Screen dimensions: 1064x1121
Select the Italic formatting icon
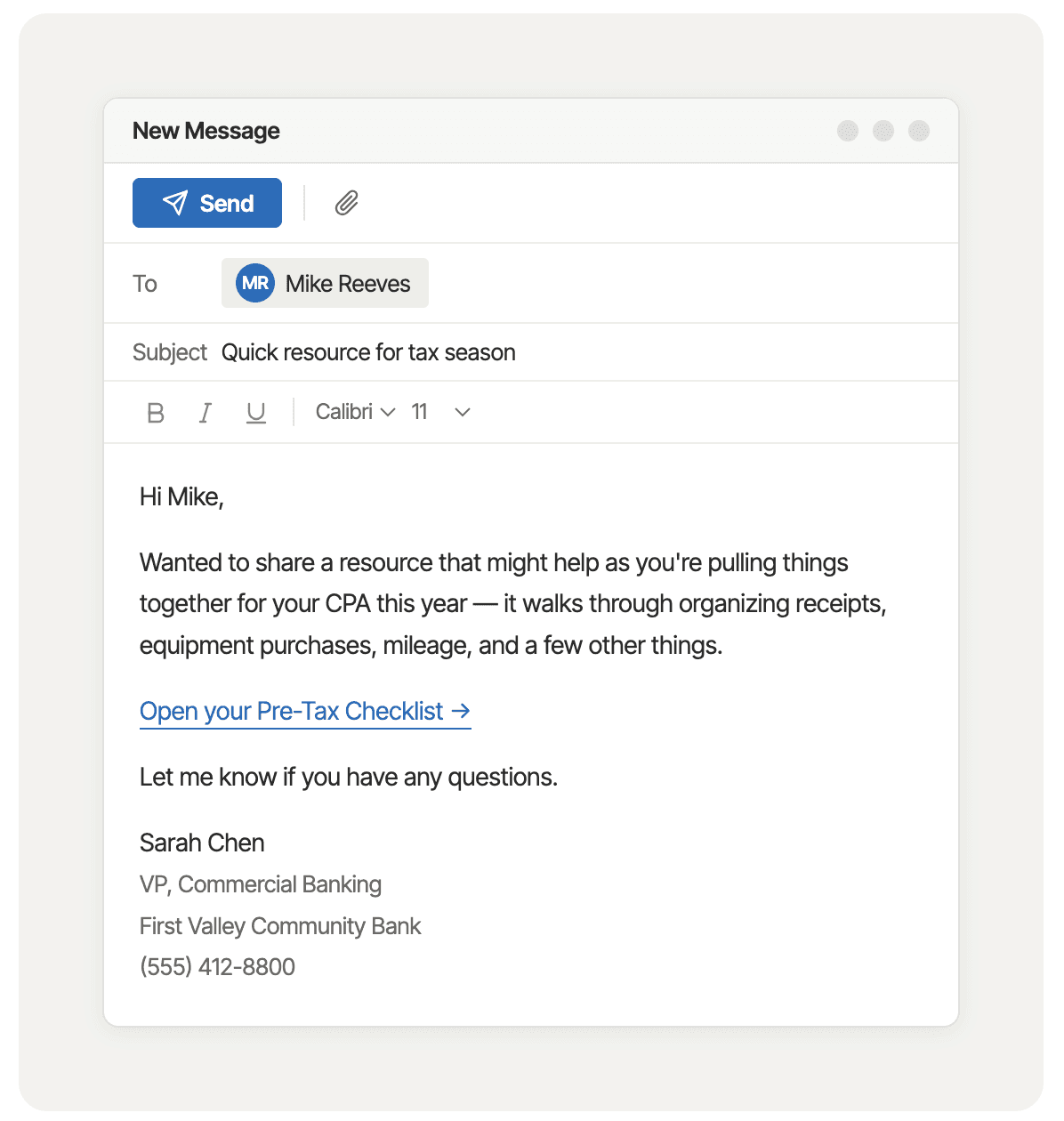[x=206, y=412]
